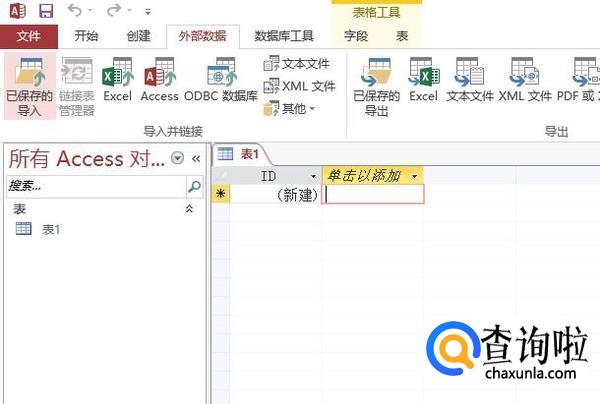Undo the last action
The image size is (600, 404).
tap(75, 11)
